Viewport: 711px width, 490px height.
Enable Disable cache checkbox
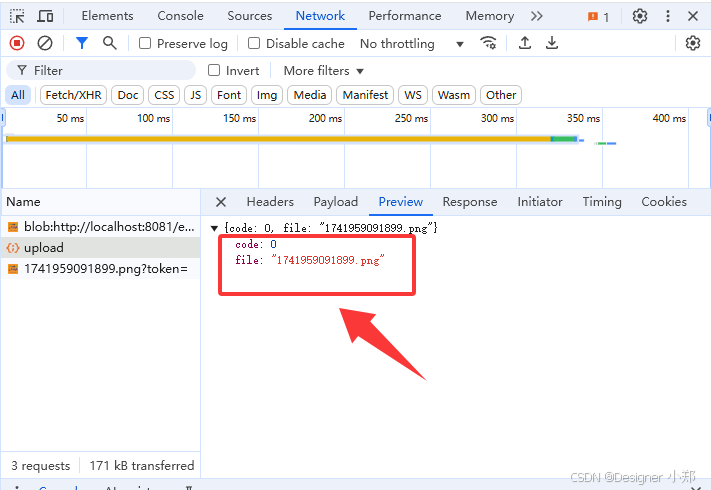254,44
